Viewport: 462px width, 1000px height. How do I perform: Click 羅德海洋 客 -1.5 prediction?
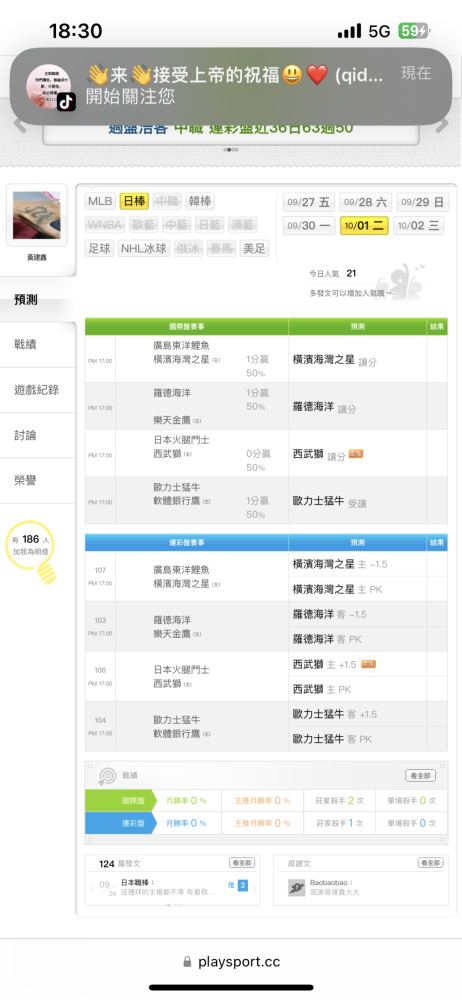tap(330, 614)
